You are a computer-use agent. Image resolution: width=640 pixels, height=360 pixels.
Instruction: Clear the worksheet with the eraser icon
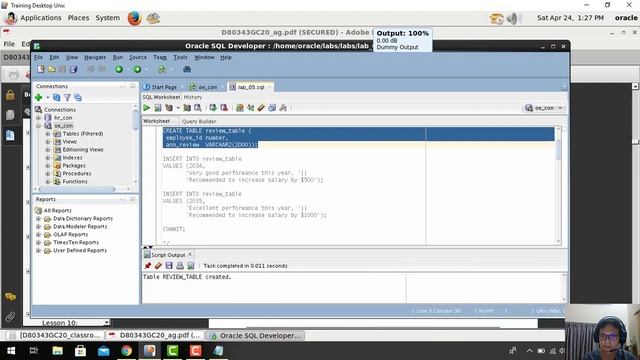point(261,108)
